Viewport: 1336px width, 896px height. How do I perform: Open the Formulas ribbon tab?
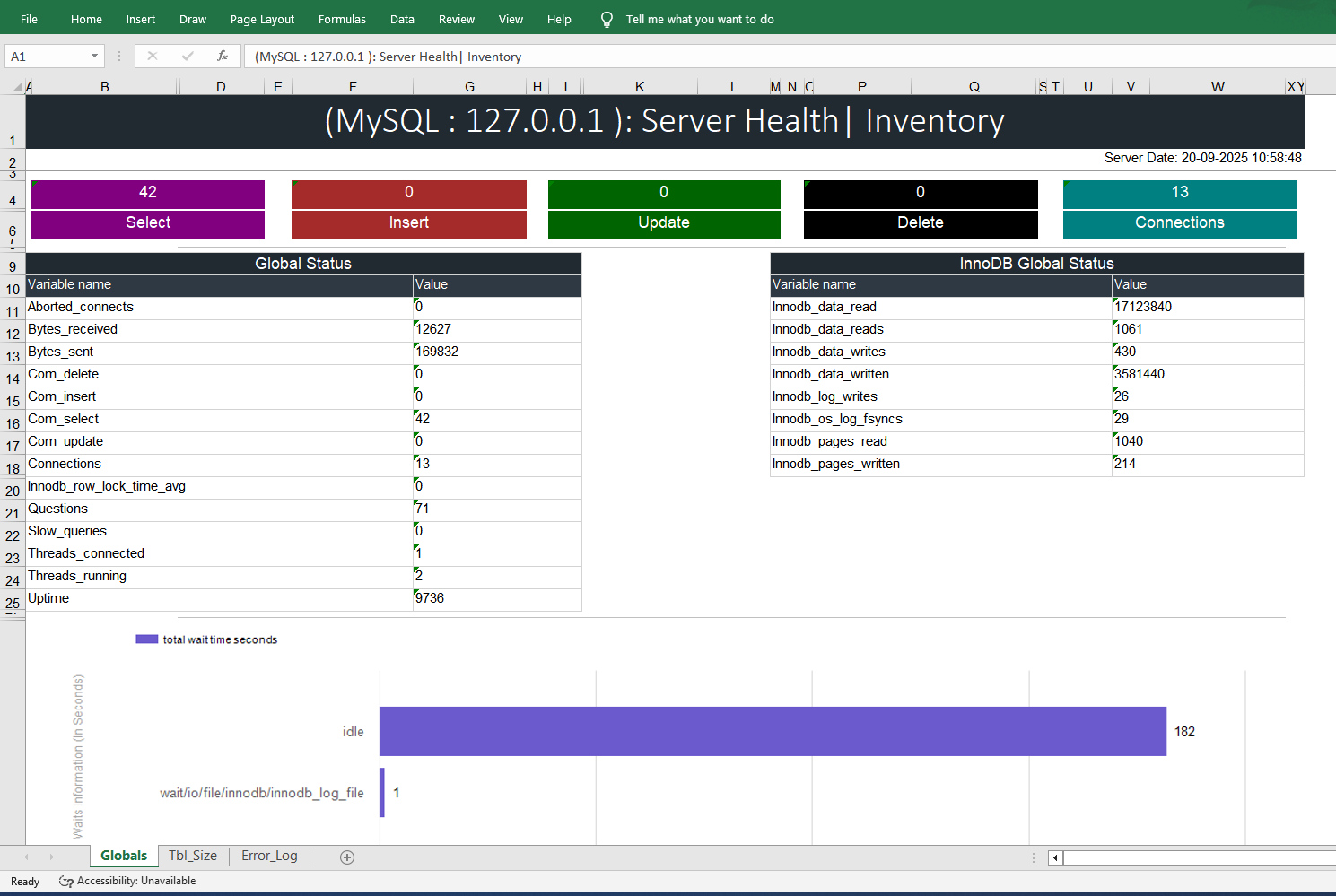coord(342,19)
